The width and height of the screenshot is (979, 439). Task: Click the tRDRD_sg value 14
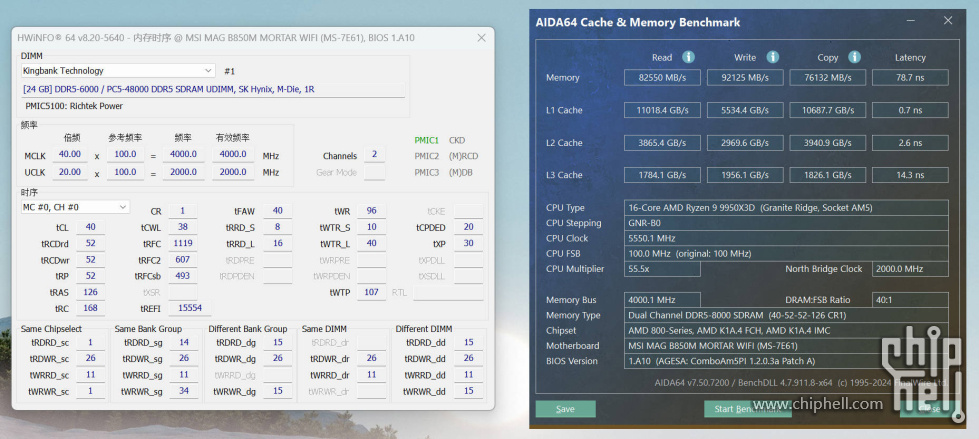(184, 342)
